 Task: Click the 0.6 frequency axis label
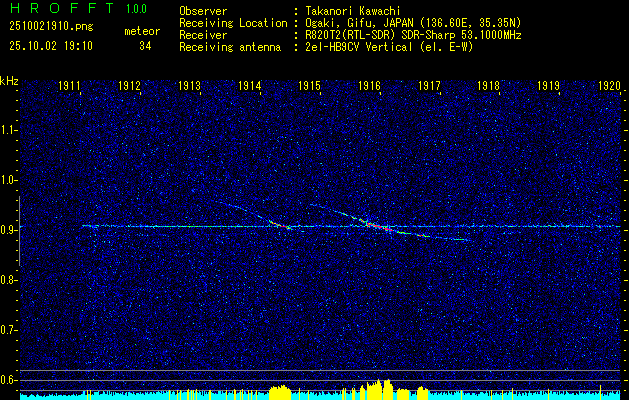8,380
